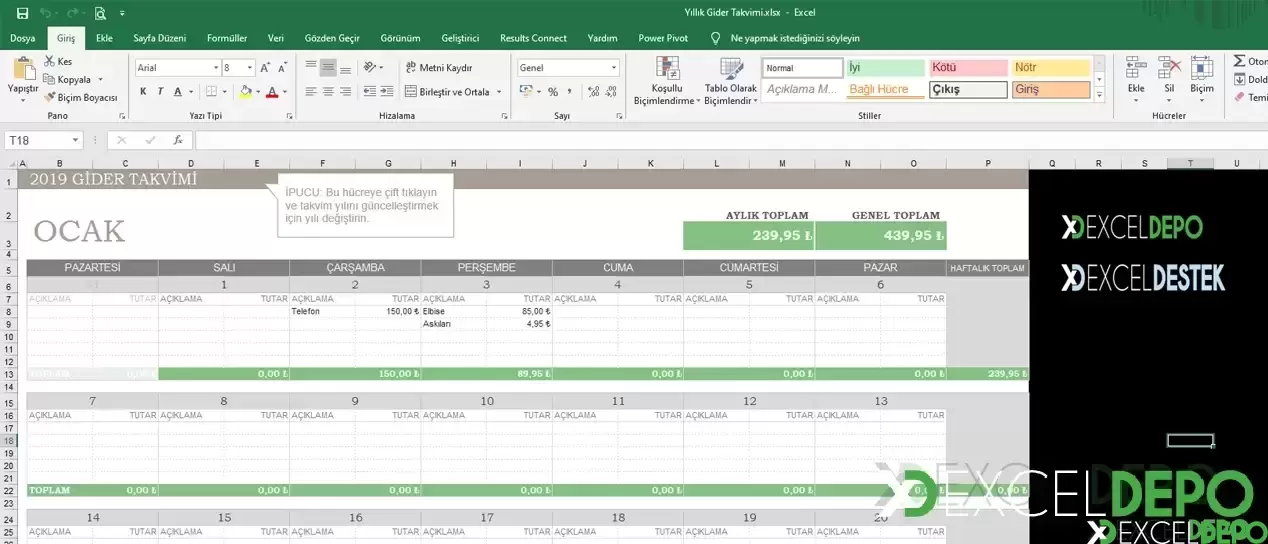Image resolution: width=1268 pixels, height=544 pixels.
Task: Open the Power Pivot tab
Action: pos(663,38)
